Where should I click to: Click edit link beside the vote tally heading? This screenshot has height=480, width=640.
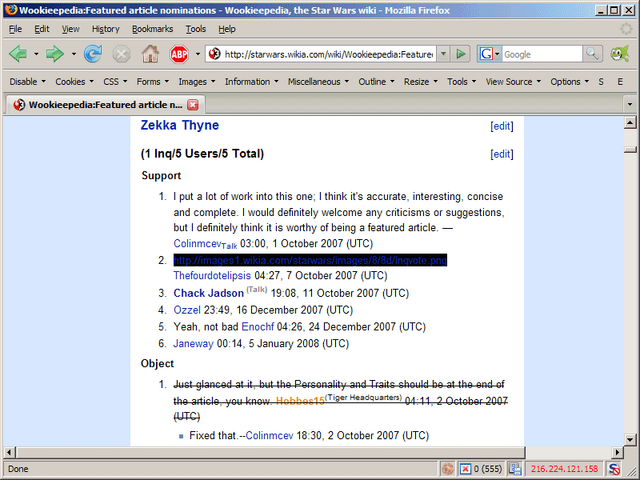502,154
